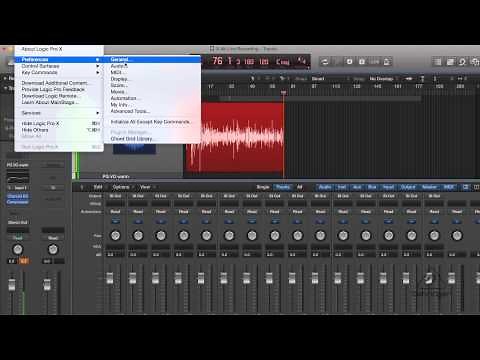This screenshot has width=480, height=360.
Task: Click the Compressor plug-in slot
Action: (18, 202)
